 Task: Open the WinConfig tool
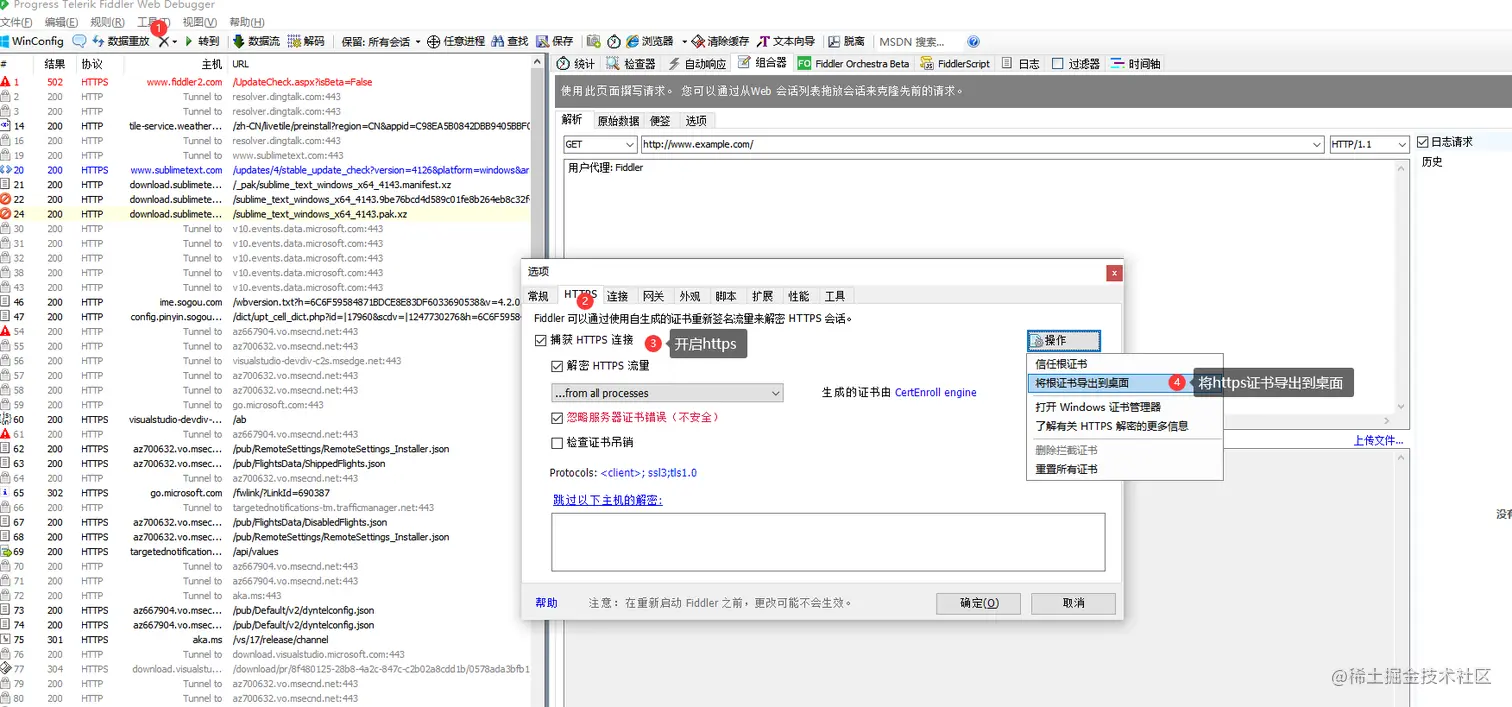[x=32, y=41]
